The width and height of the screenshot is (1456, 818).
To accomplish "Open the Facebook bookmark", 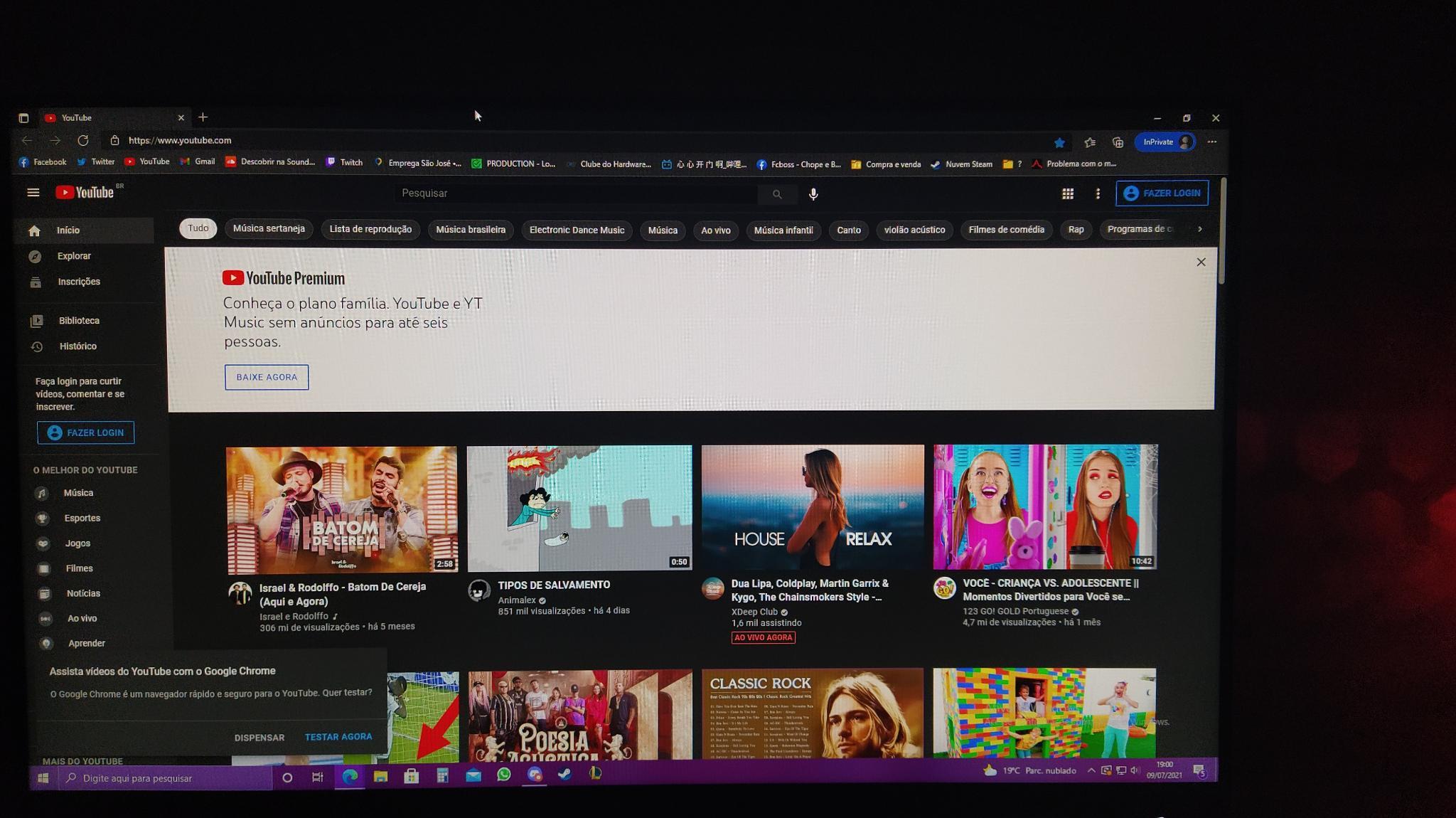I will point(43,162).
